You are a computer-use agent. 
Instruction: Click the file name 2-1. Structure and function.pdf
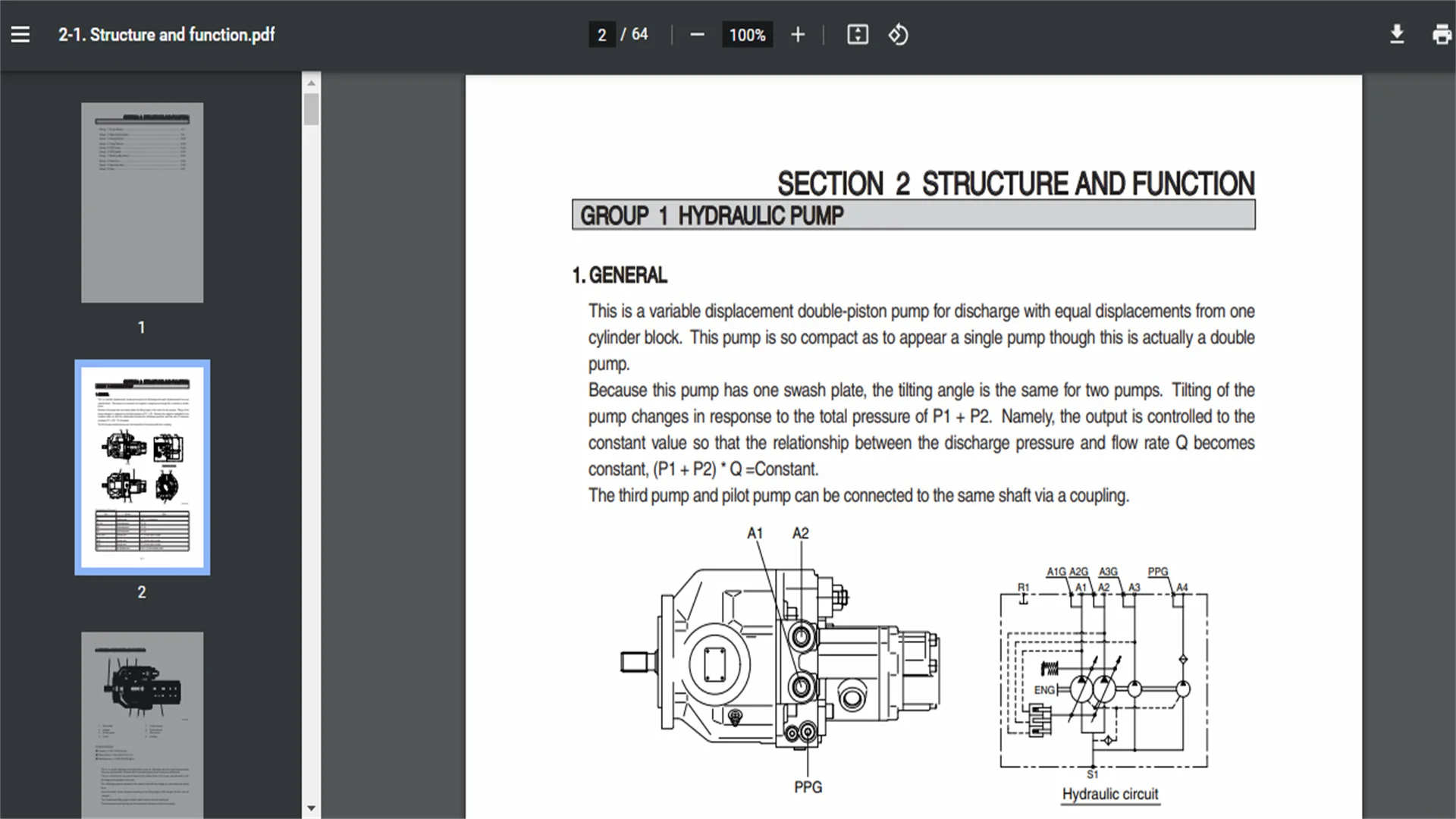coord(167,35)
